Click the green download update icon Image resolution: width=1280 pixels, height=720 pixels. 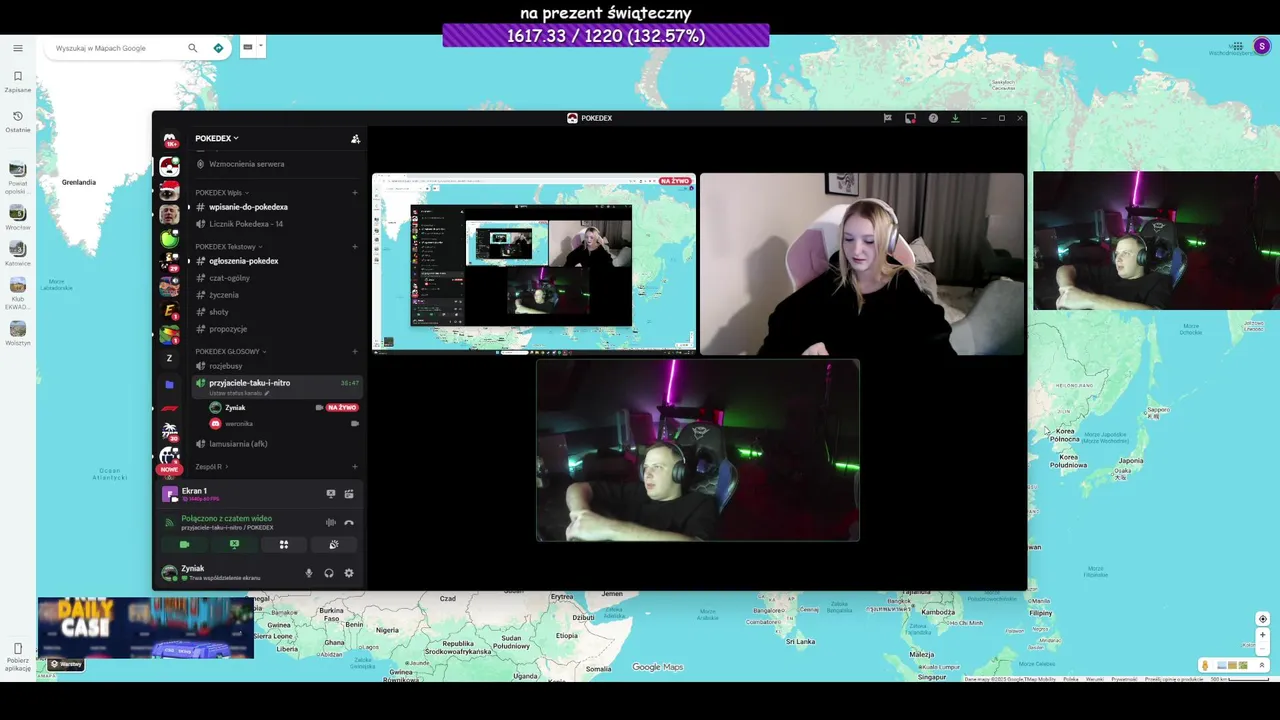click(x=955, y=118)
